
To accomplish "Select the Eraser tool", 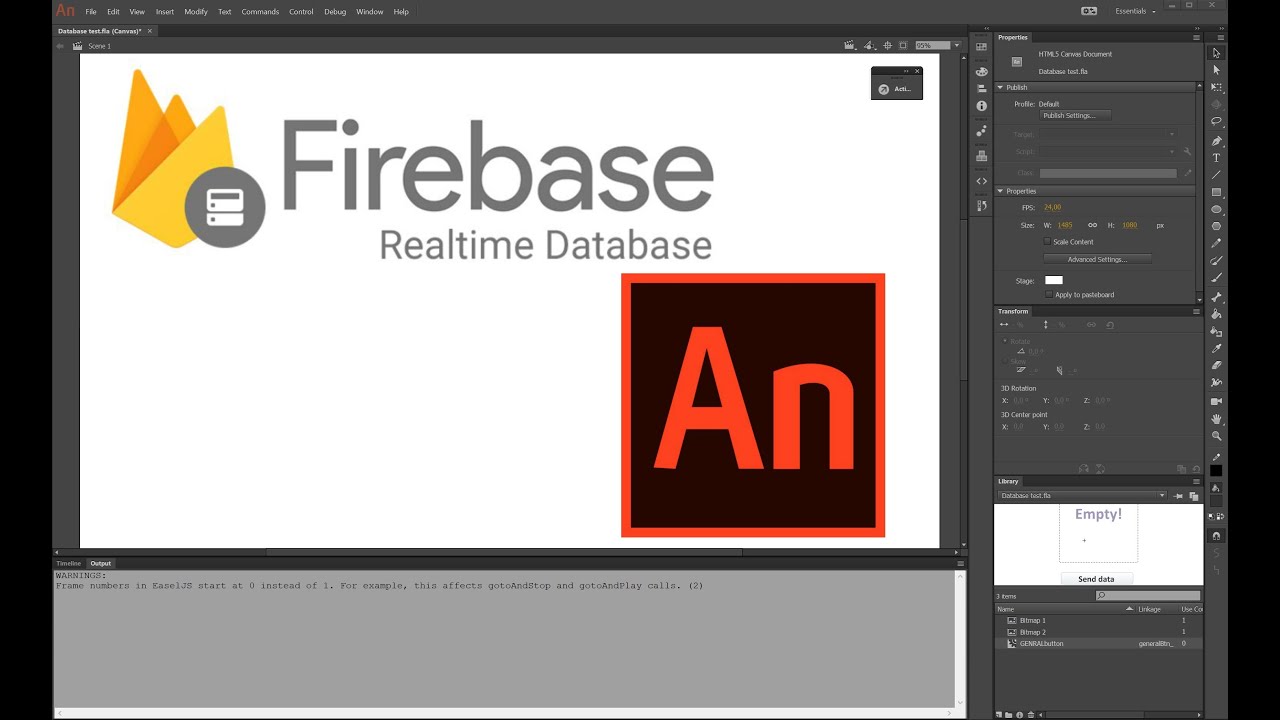I will [x=1216, y=365].
